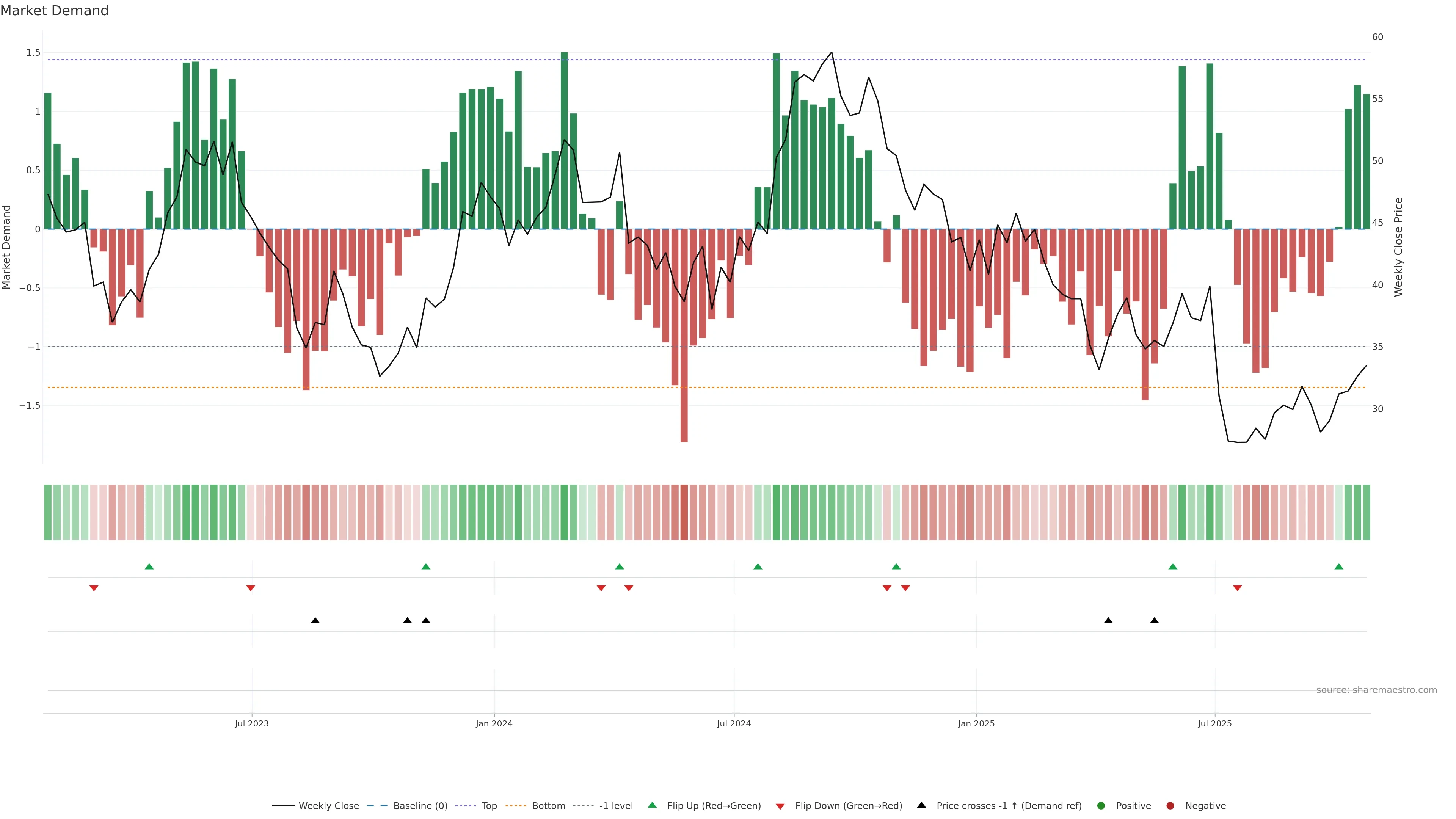The width and height of the screenshot is (1456, 819).
Task: Click the Flip Down red triangle legend icon
Action: coord(780,806)
